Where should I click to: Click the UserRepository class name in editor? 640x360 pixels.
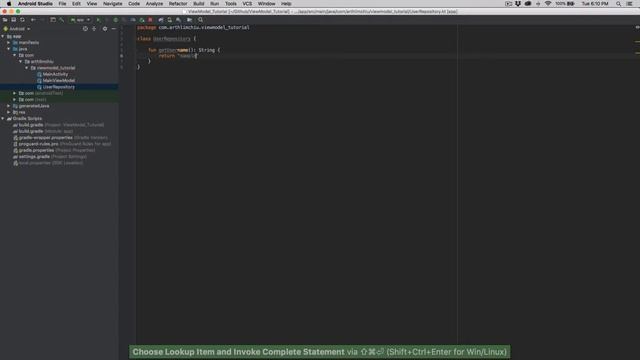(x=172, y=39)
